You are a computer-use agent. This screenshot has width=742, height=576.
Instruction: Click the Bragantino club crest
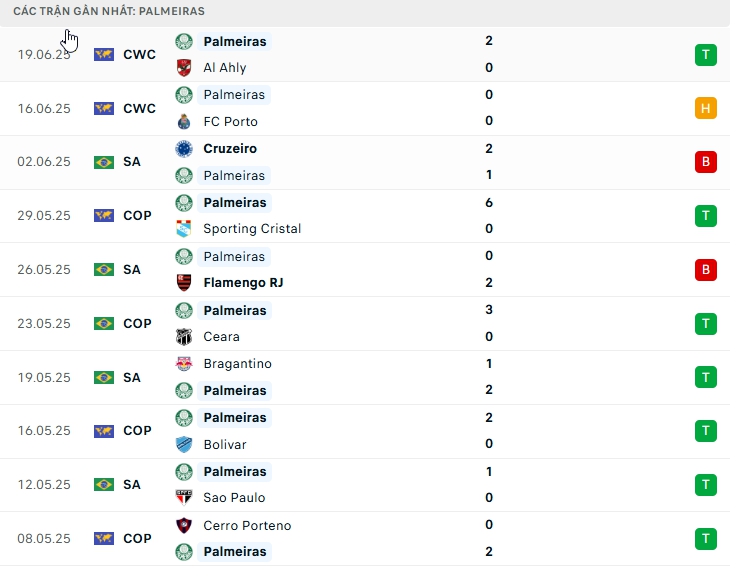(184, 364)
